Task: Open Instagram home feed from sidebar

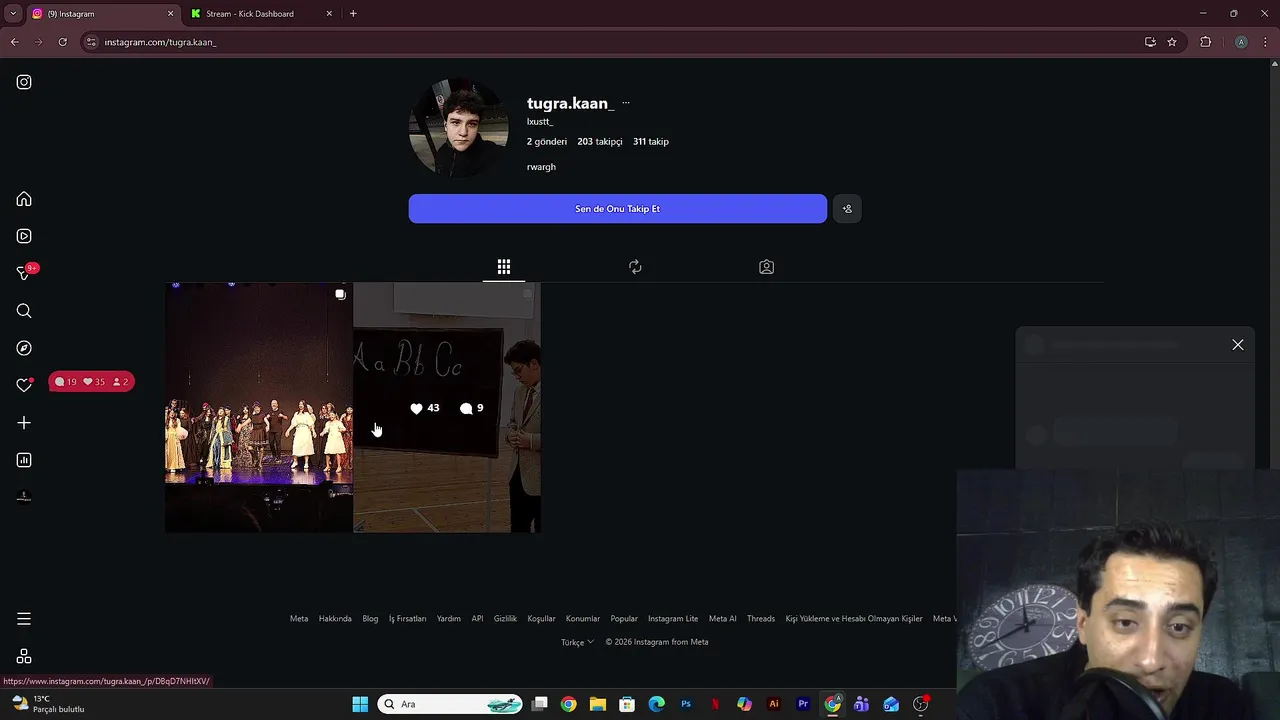Action: [24, 199]
